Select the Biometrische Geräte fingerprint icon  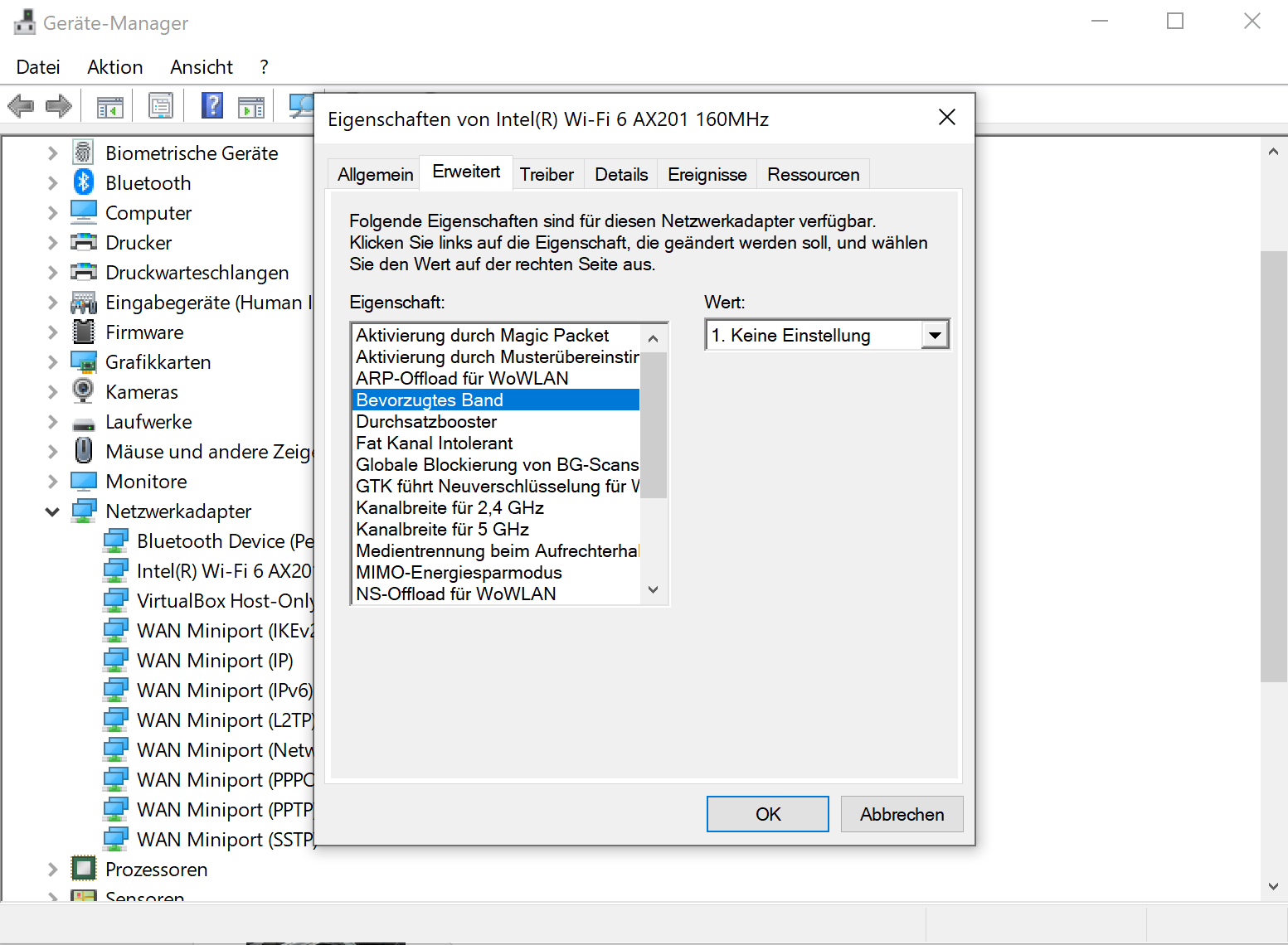[83, 153]
